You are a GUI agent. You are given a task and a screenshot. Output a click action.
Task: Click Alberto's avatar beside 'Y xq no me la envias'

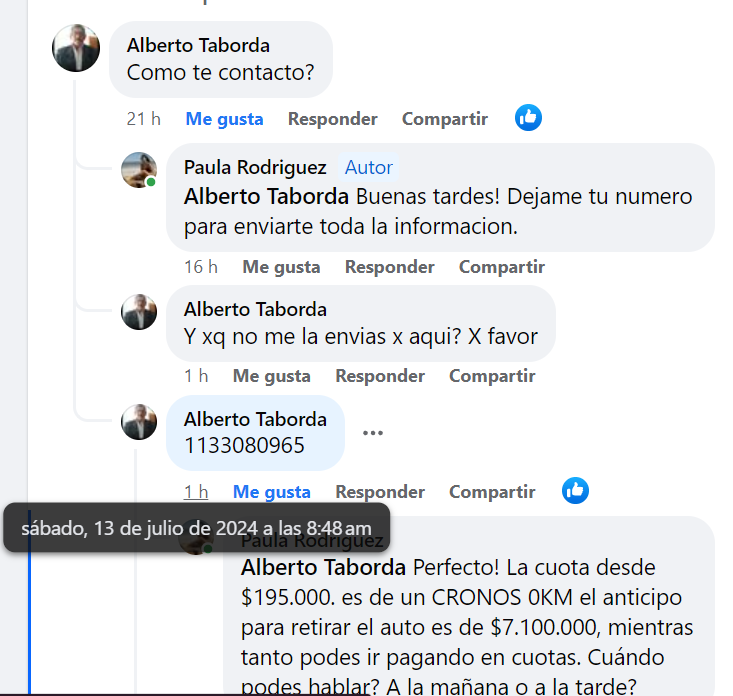pos(139,312)
